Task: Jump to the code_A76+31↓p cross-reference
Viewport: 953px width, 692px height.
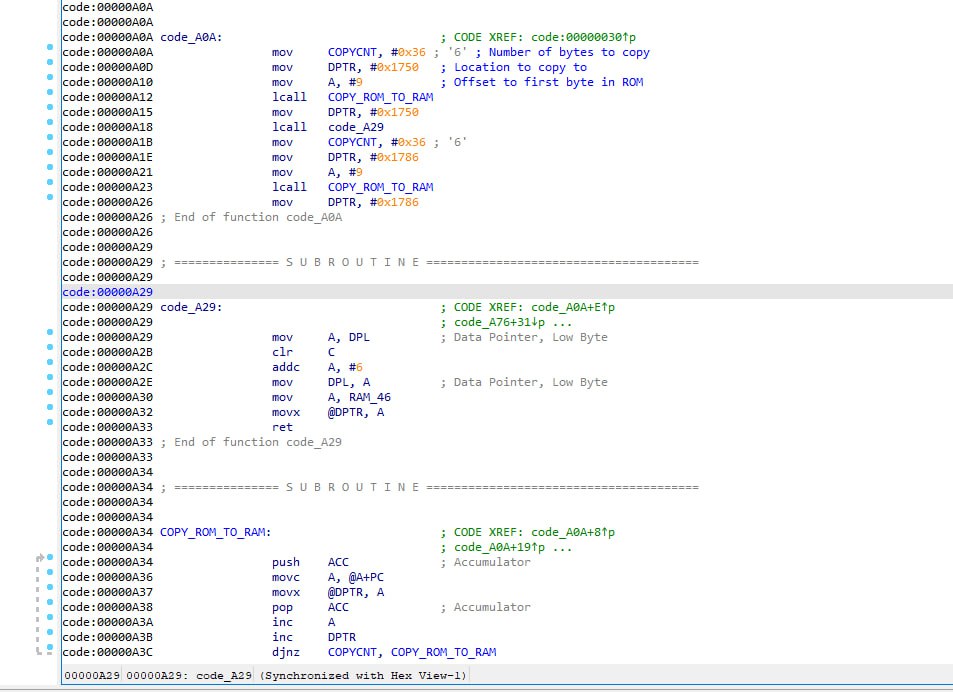Action: (501, 322)
